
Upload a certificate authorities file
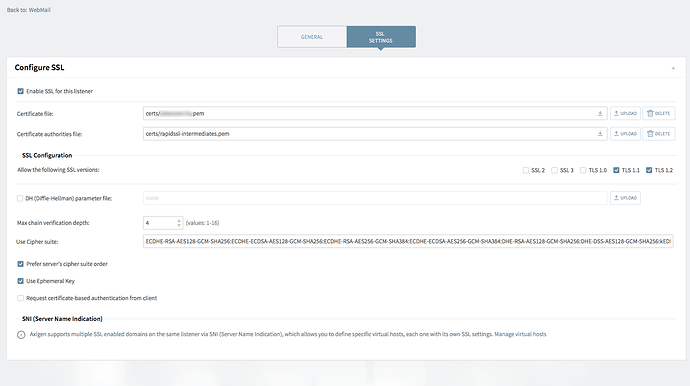625,134
